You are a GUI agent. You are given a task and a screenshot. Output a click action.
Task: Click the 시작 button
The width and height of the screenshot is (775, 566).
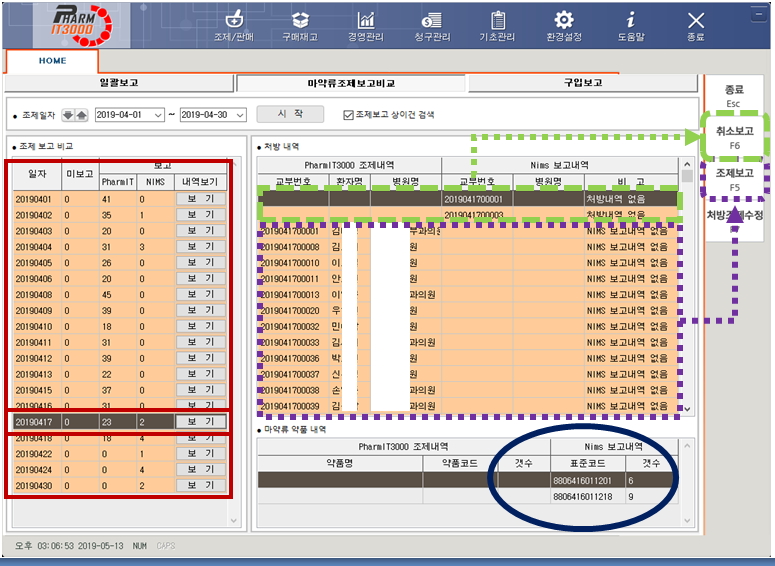290,114
